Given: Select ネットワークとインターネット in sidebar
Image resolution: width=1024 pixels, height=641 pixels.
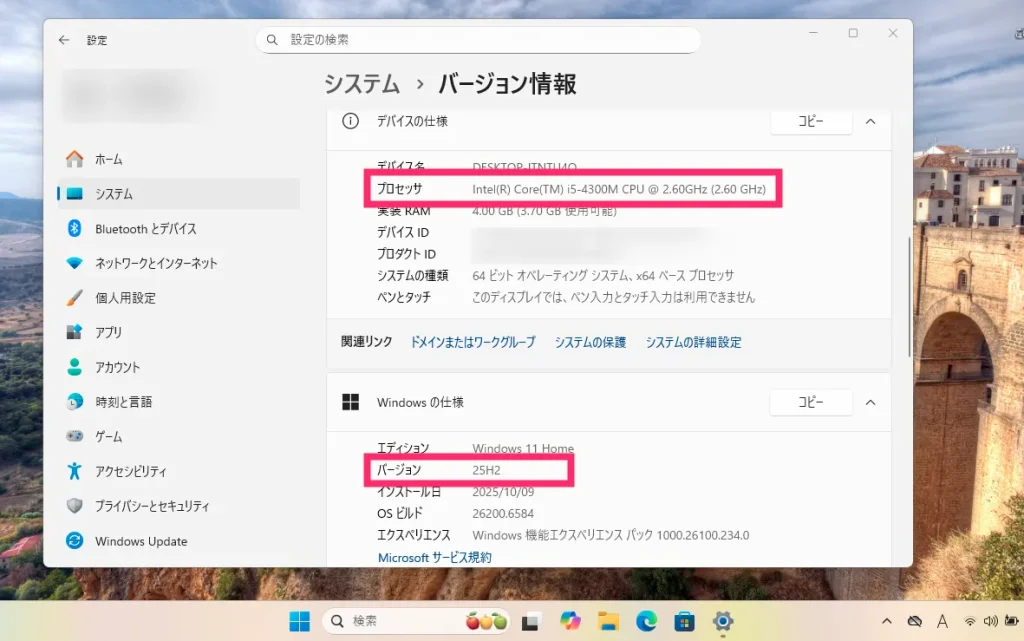Looking at the screenshot, I should coord(155,263).
